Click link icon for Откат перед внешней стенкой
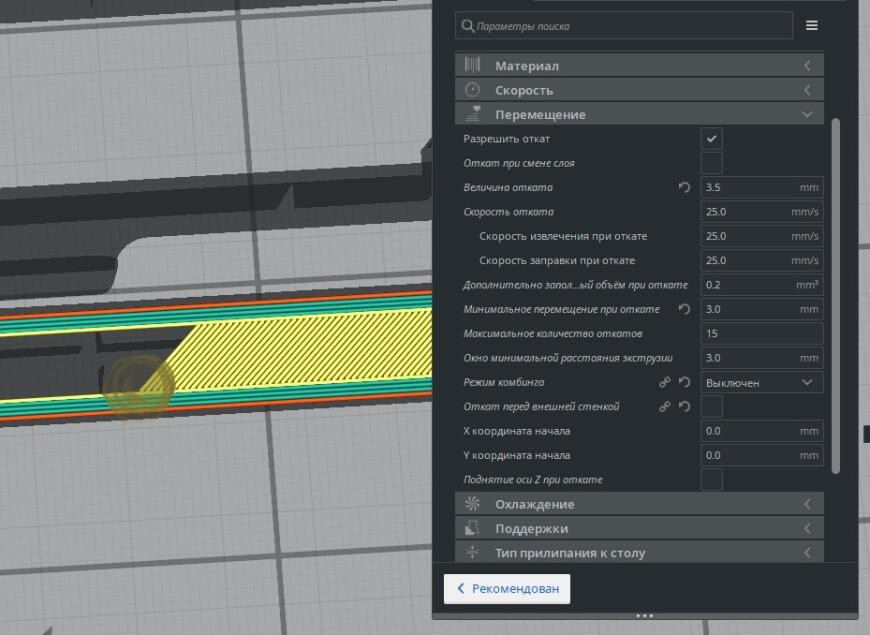This screenshot has width=870, height=635. click(x=665, y=407)
